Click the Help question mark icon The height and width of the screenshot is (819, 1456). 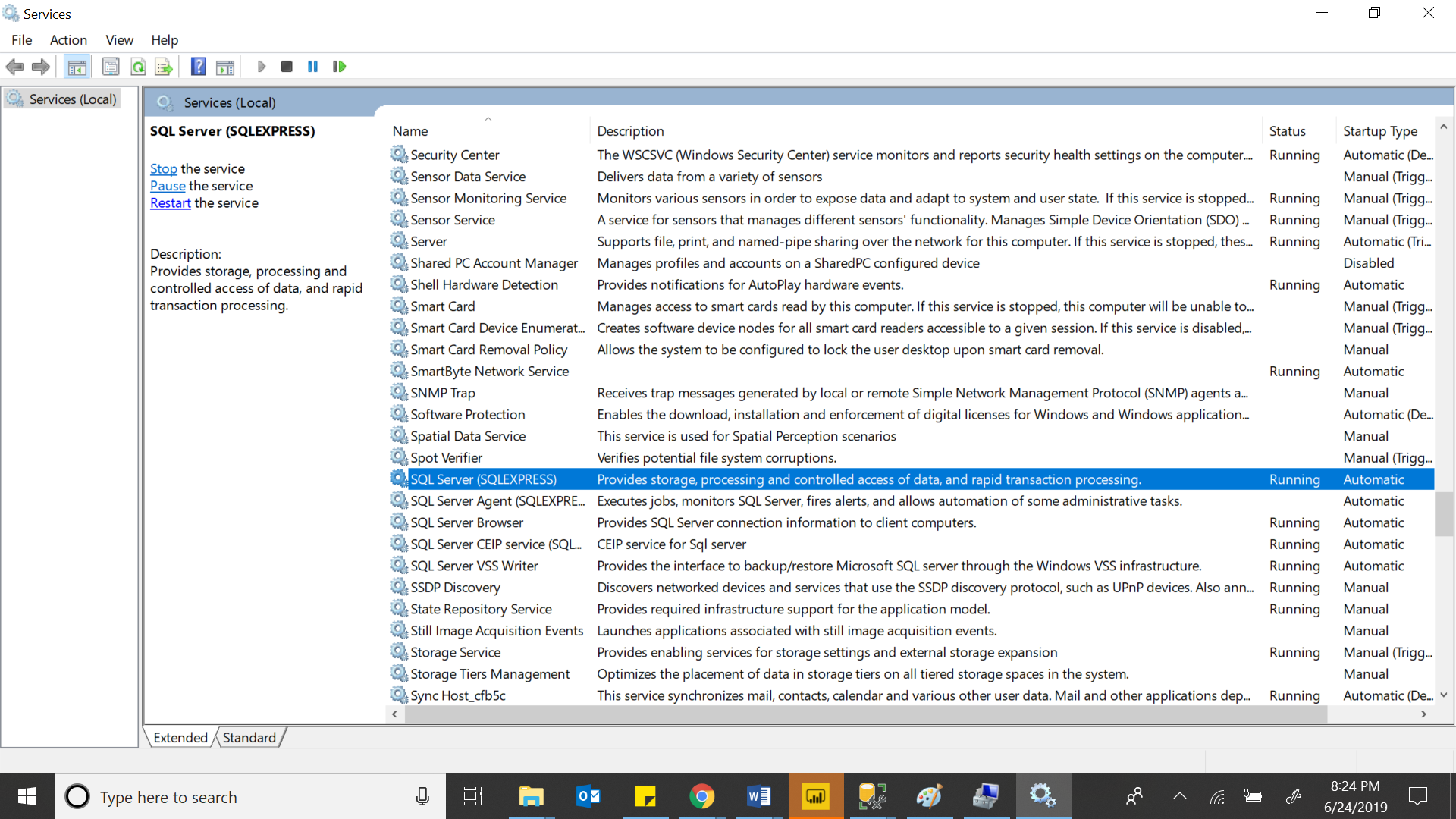[x=198, y=67]
